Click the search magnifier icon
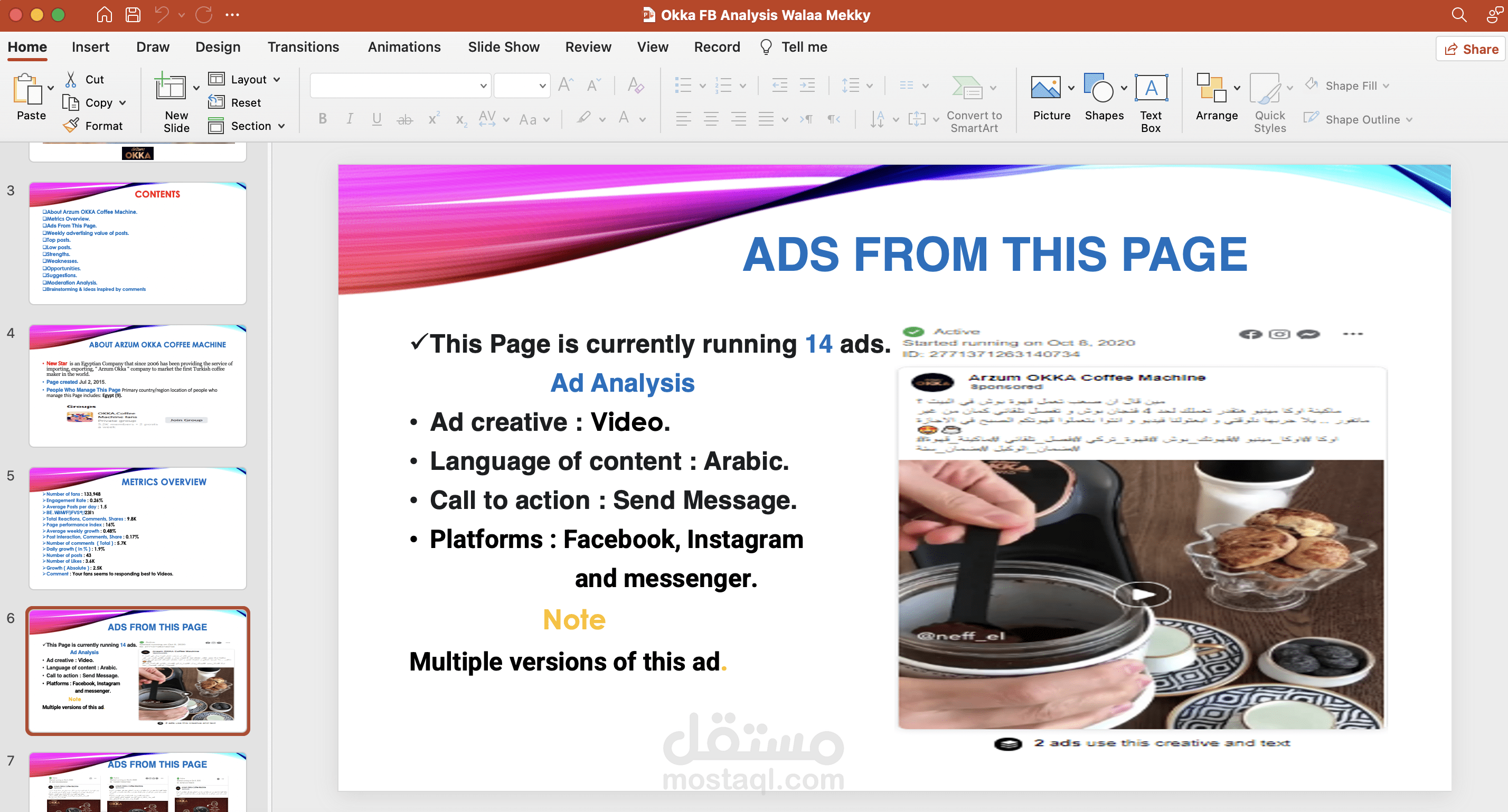Viewport: 1508px width, 812px height. pos(1459,15)
